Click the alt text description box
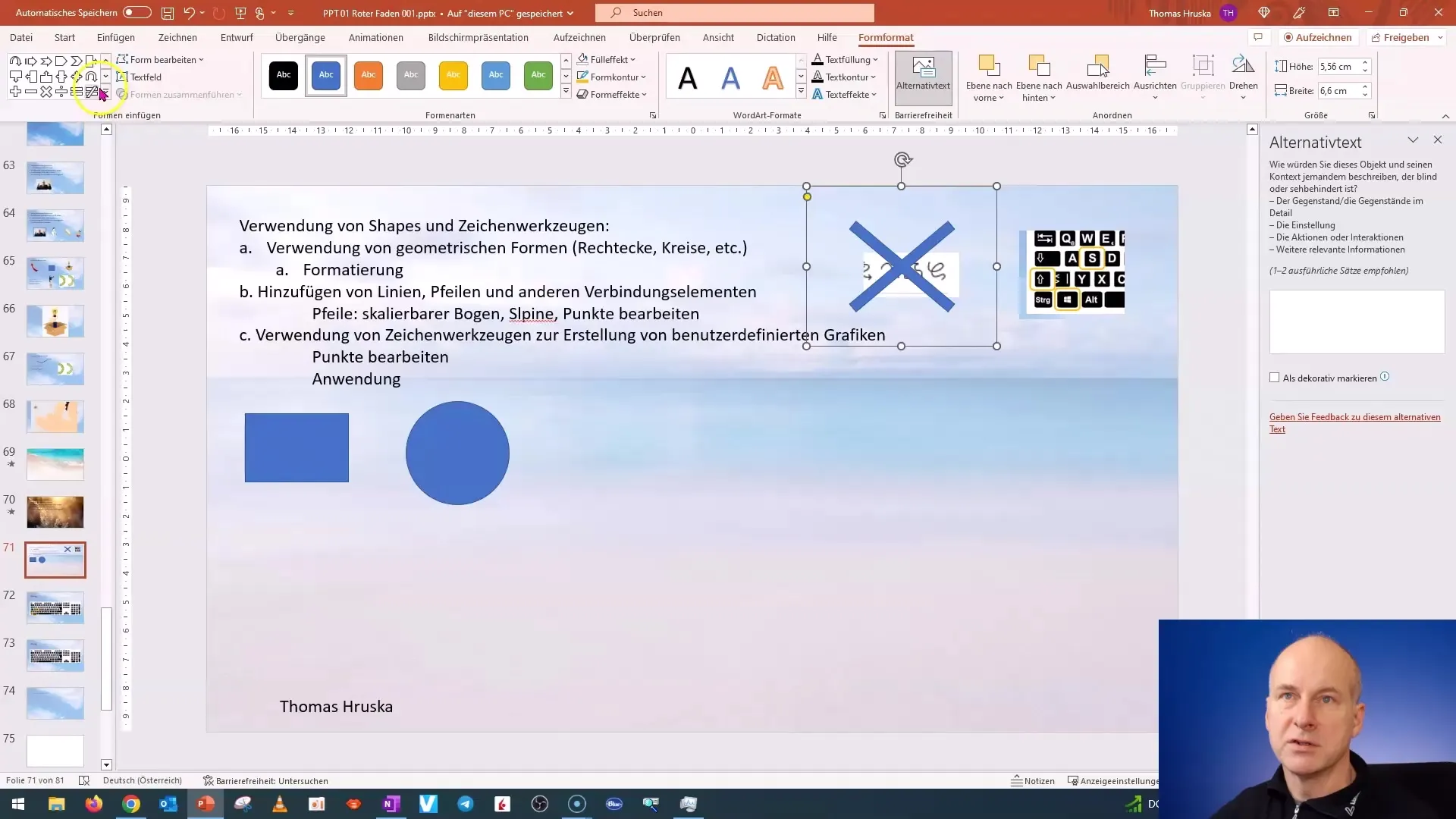Image resolution: width=1456 pixels, height=819 pixels. click(1357, 321)
